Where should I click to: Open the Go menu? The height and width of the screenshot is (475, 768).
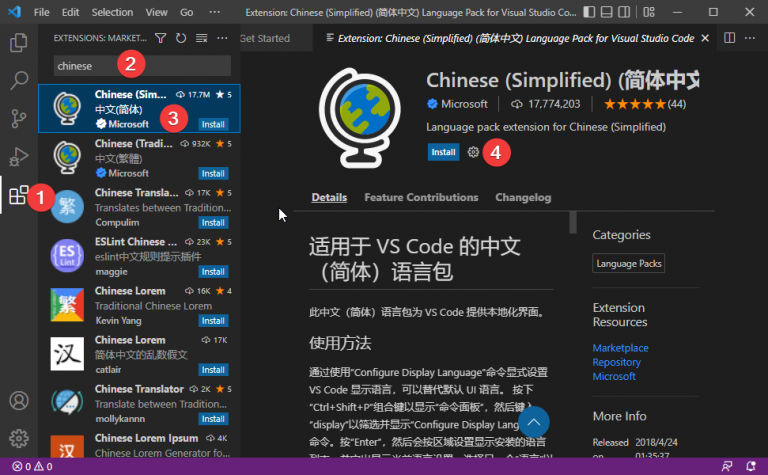[x=187, y=12]
